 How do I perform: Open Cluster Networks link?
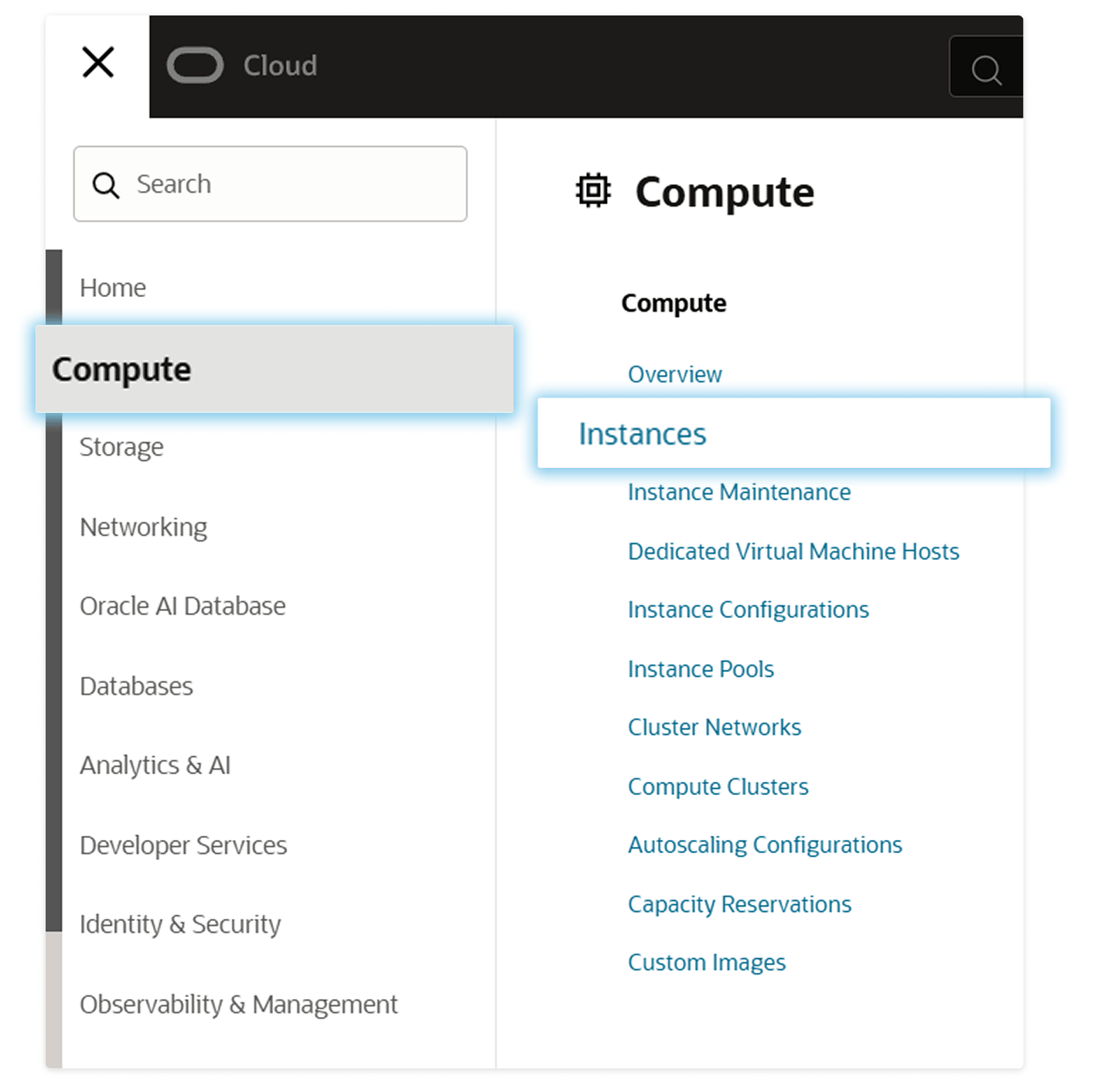click(x=714, y=728)
